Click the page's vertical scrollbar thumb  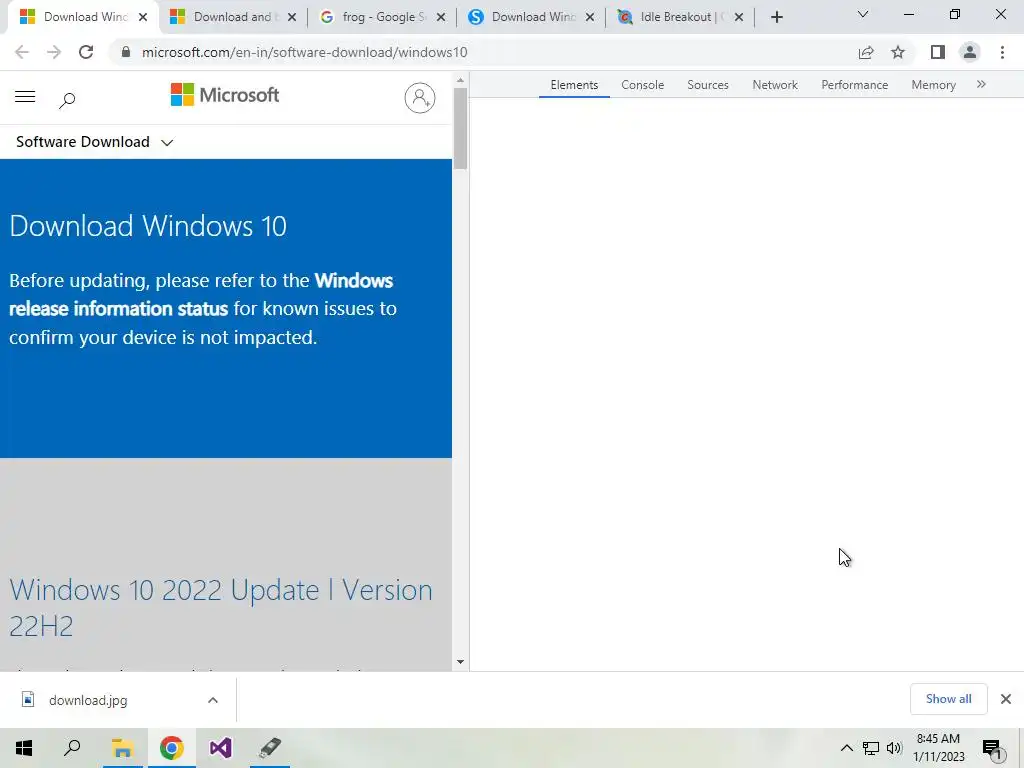[460, 129]
